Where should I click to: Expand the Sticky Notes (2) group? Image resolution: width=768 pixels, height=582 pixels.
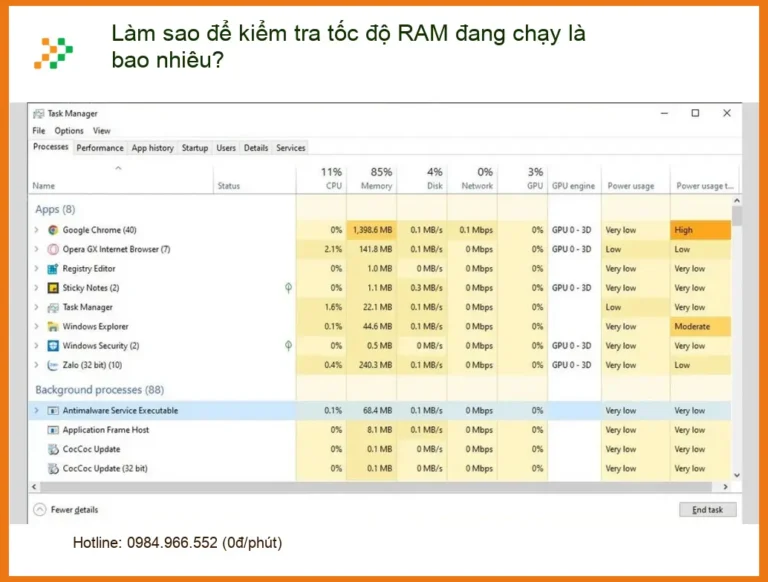36,288
